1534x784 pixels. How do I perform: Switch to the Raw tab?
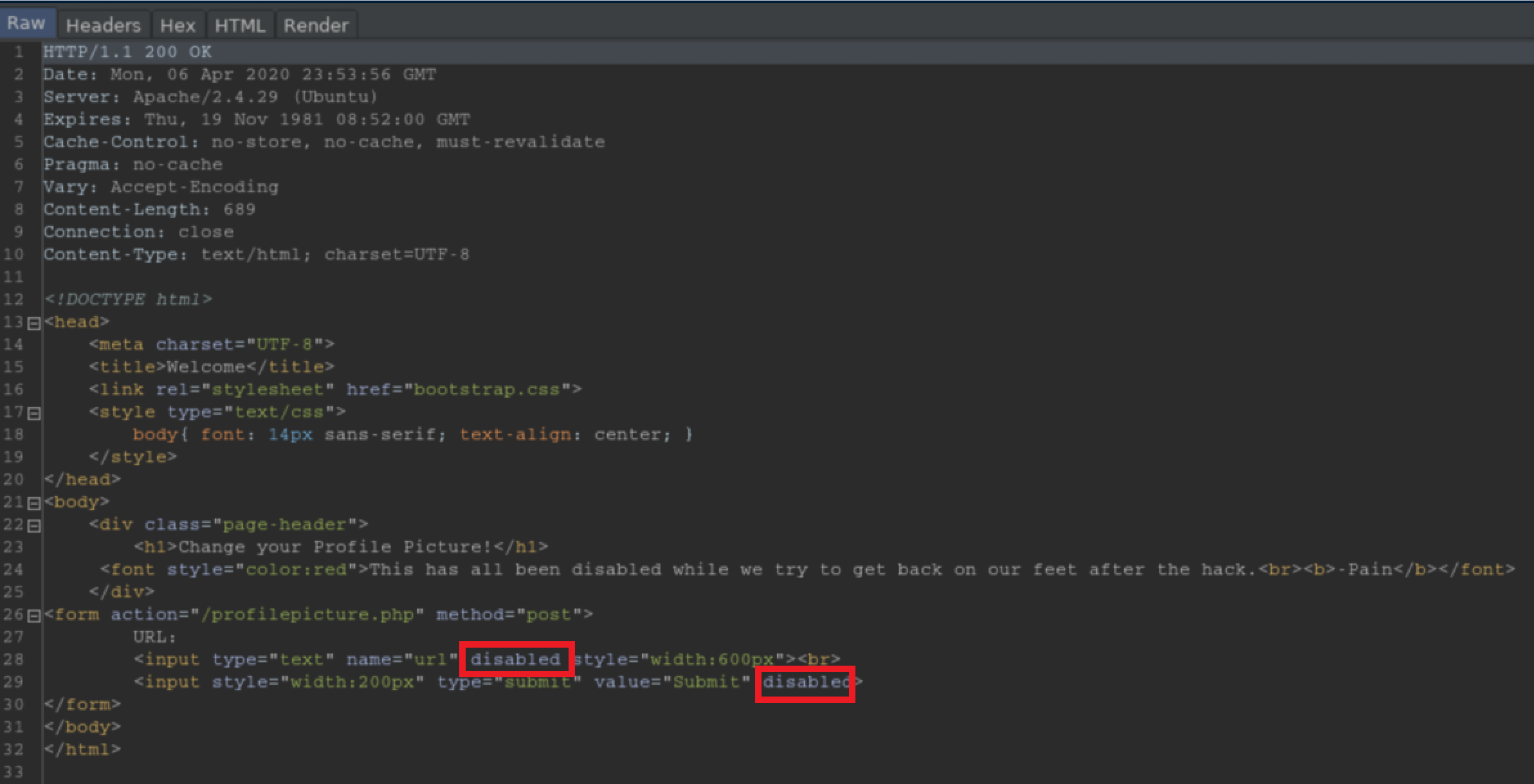[x=26, y=24]
